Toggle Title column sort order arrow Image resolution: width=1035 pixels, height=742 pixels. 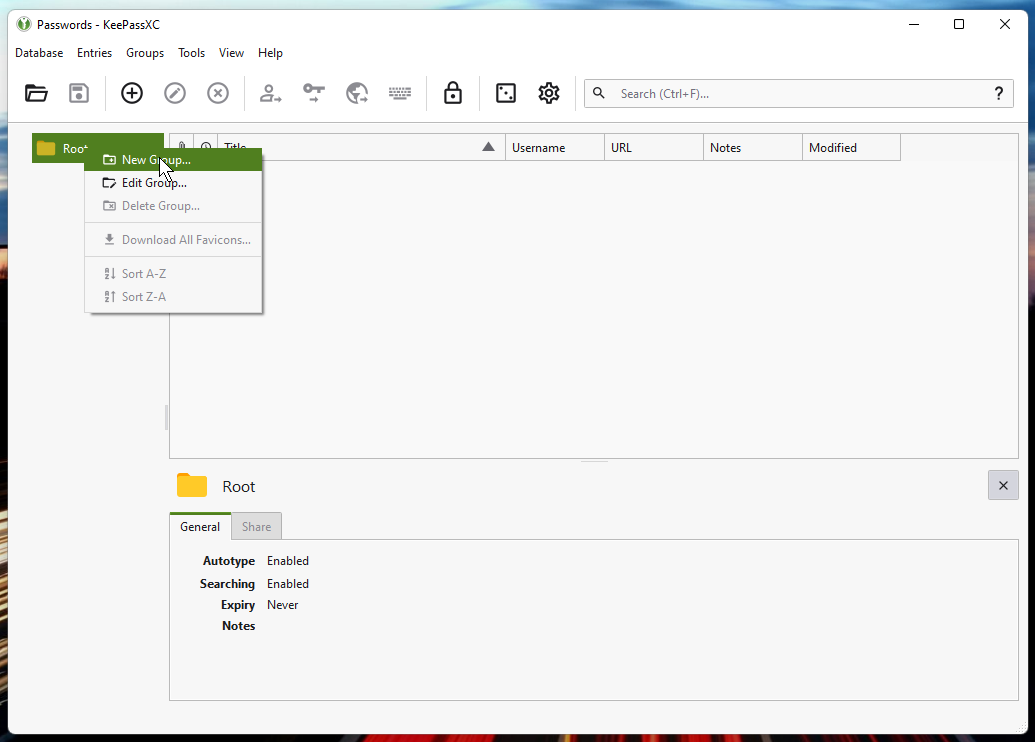click(488, 147)
